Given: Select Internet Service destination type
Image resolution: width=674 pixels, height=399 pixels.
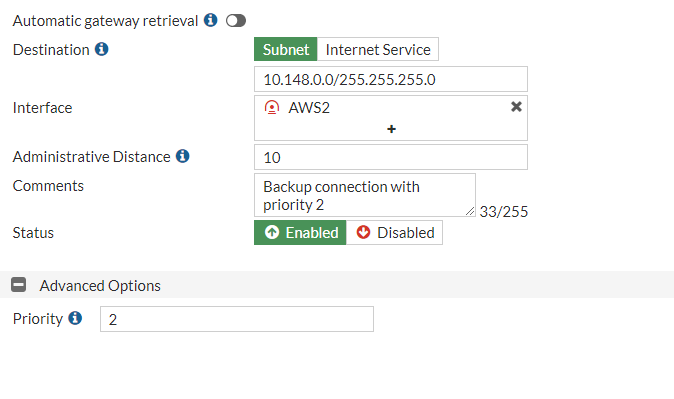Looking at the screenshot, I should pos(378,49).
